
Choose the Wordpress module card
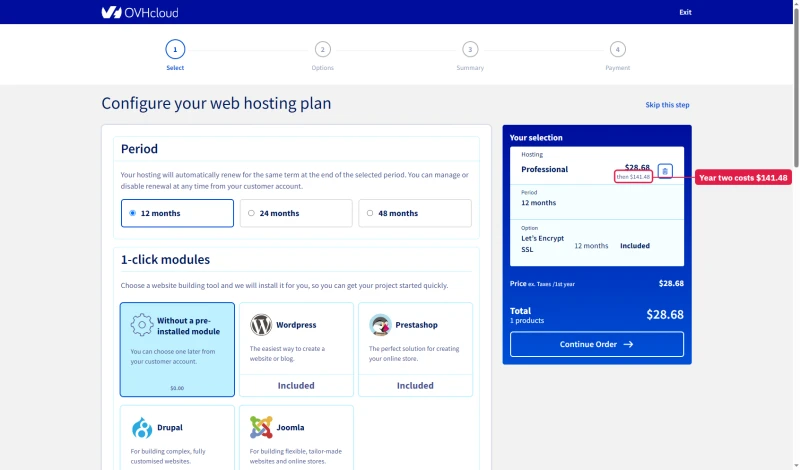click(x=296, y=350)
